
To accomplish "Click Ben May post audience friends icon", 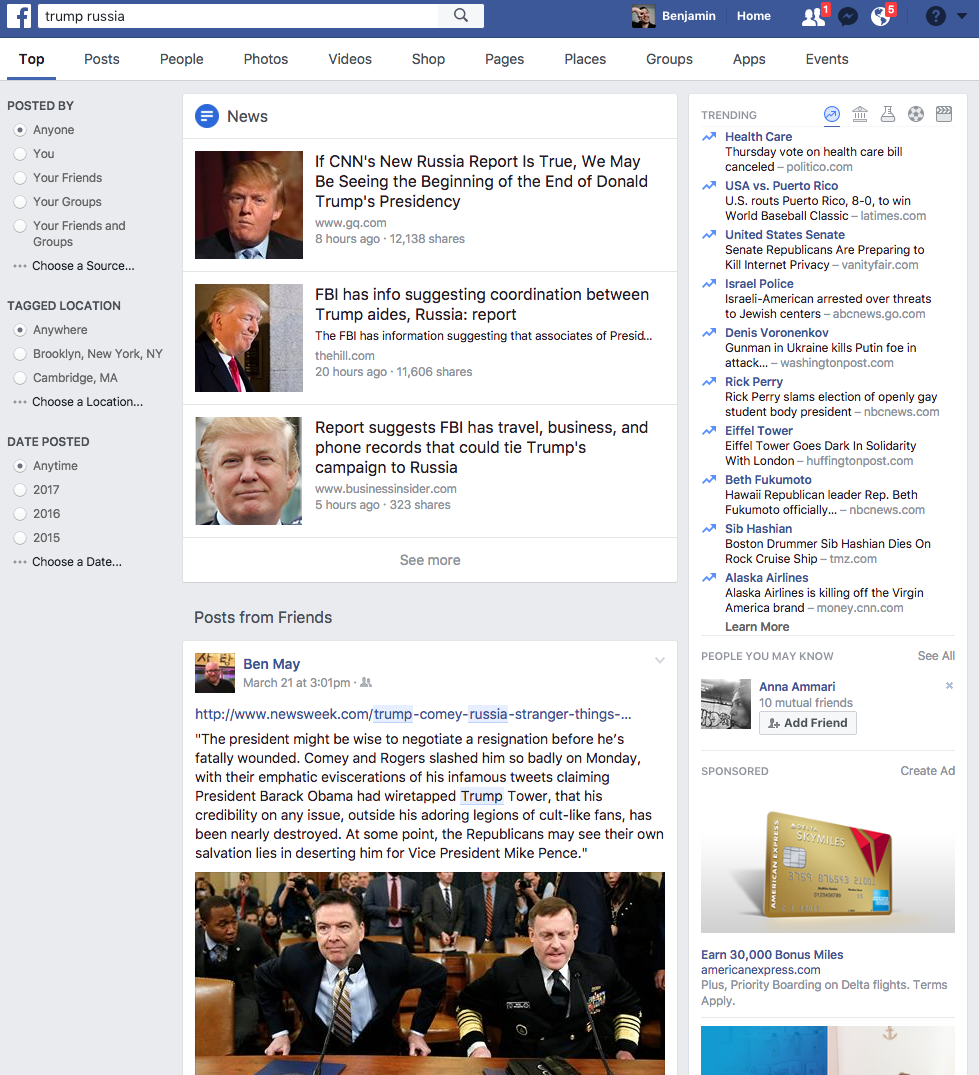I will (x=366, y=683).
